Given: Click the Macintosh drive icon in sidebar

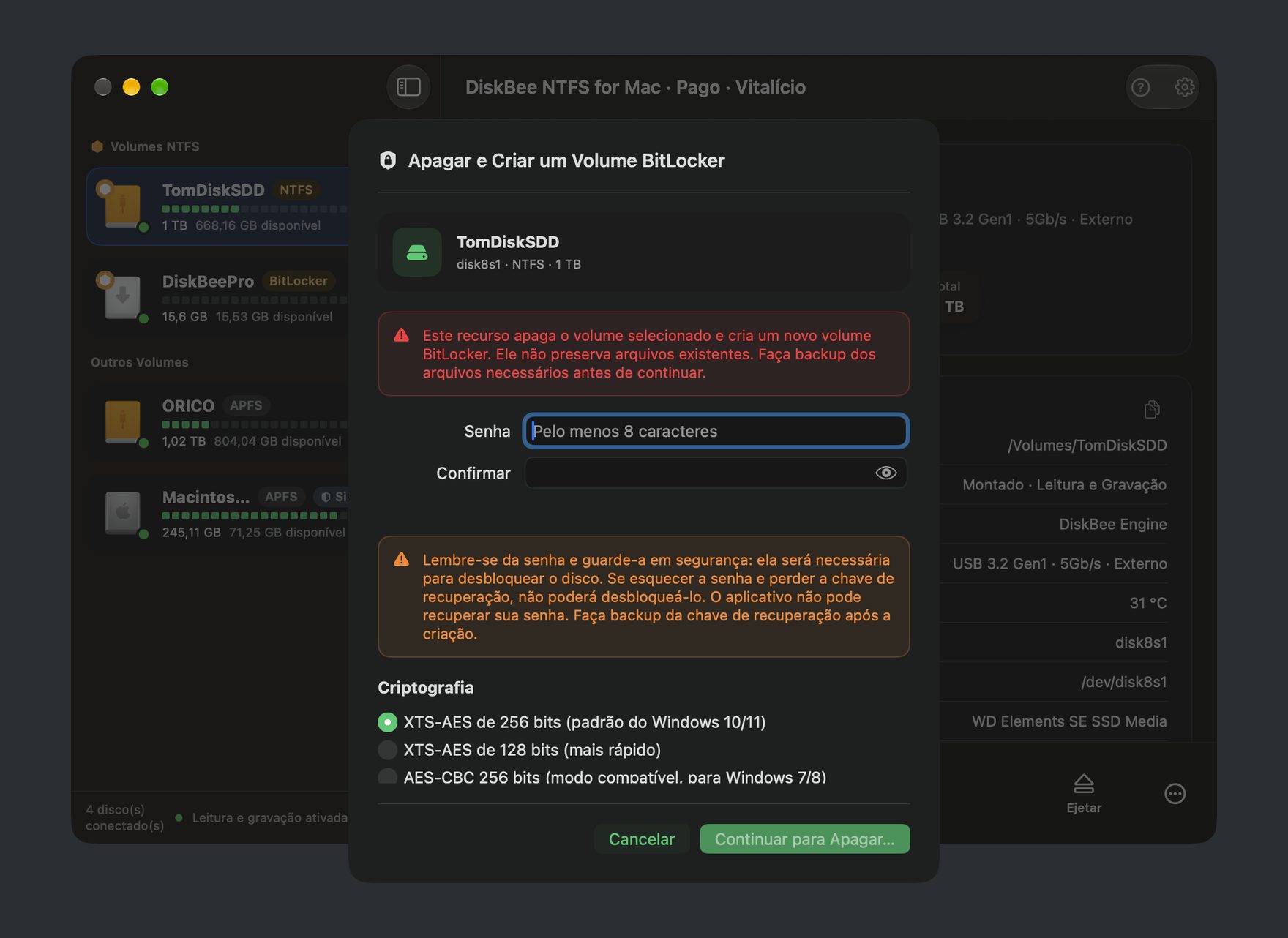Looking at the screenshot, I should (x=122, y=513).
